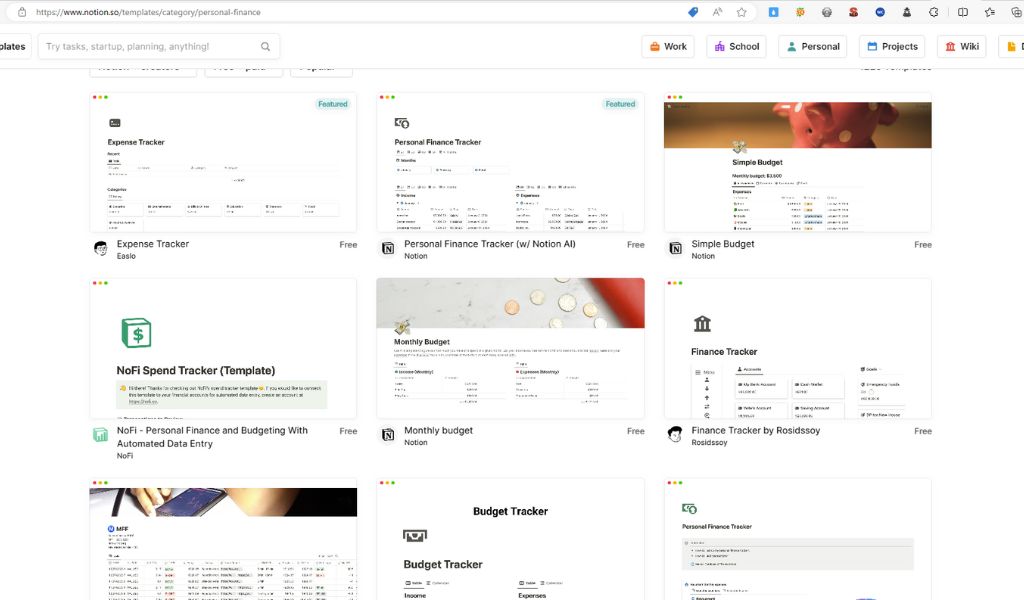Click the Rosidssoy creator name

point(709,442)
